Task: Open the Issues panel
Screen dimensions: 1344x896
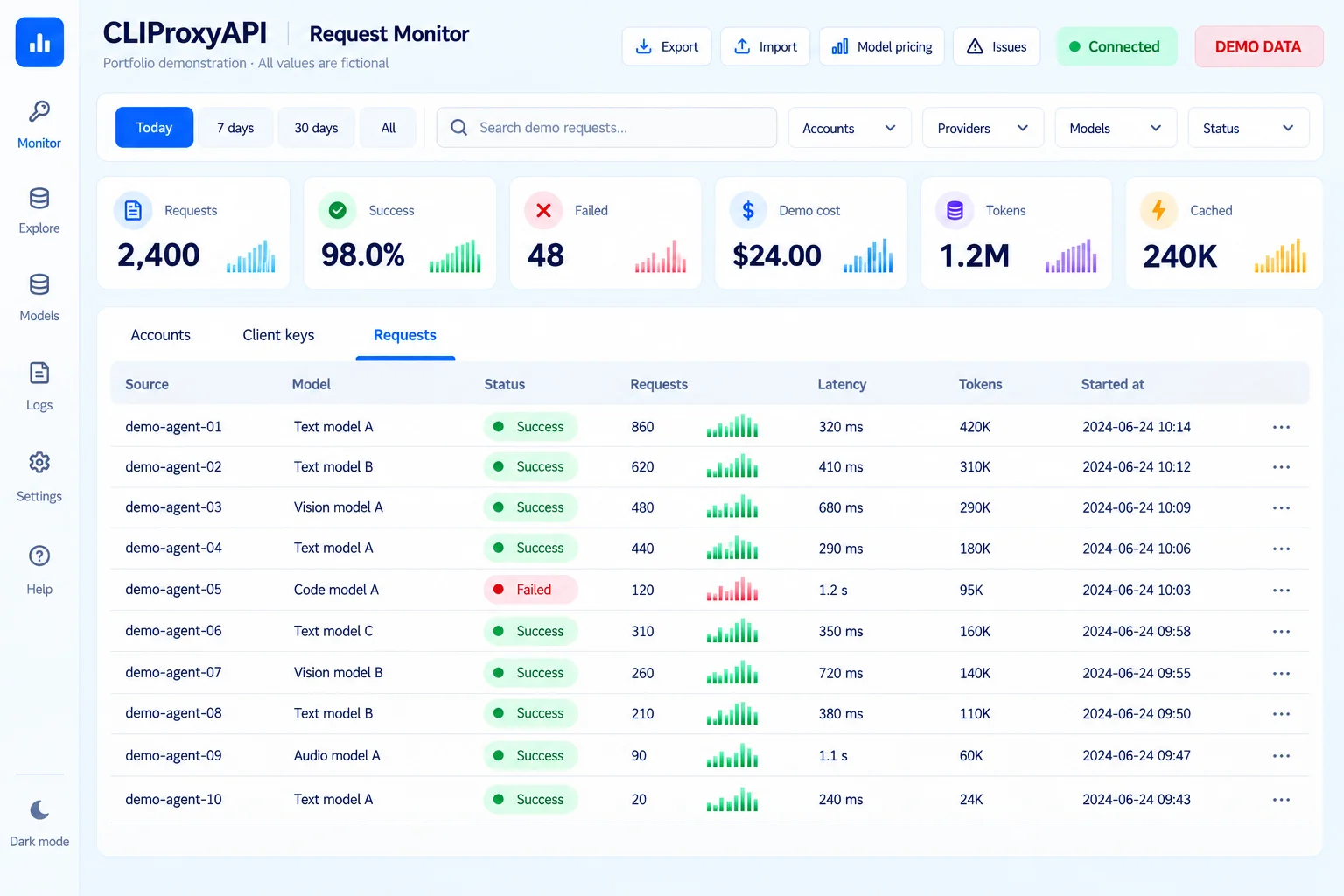Action: [x=997, y=46]
